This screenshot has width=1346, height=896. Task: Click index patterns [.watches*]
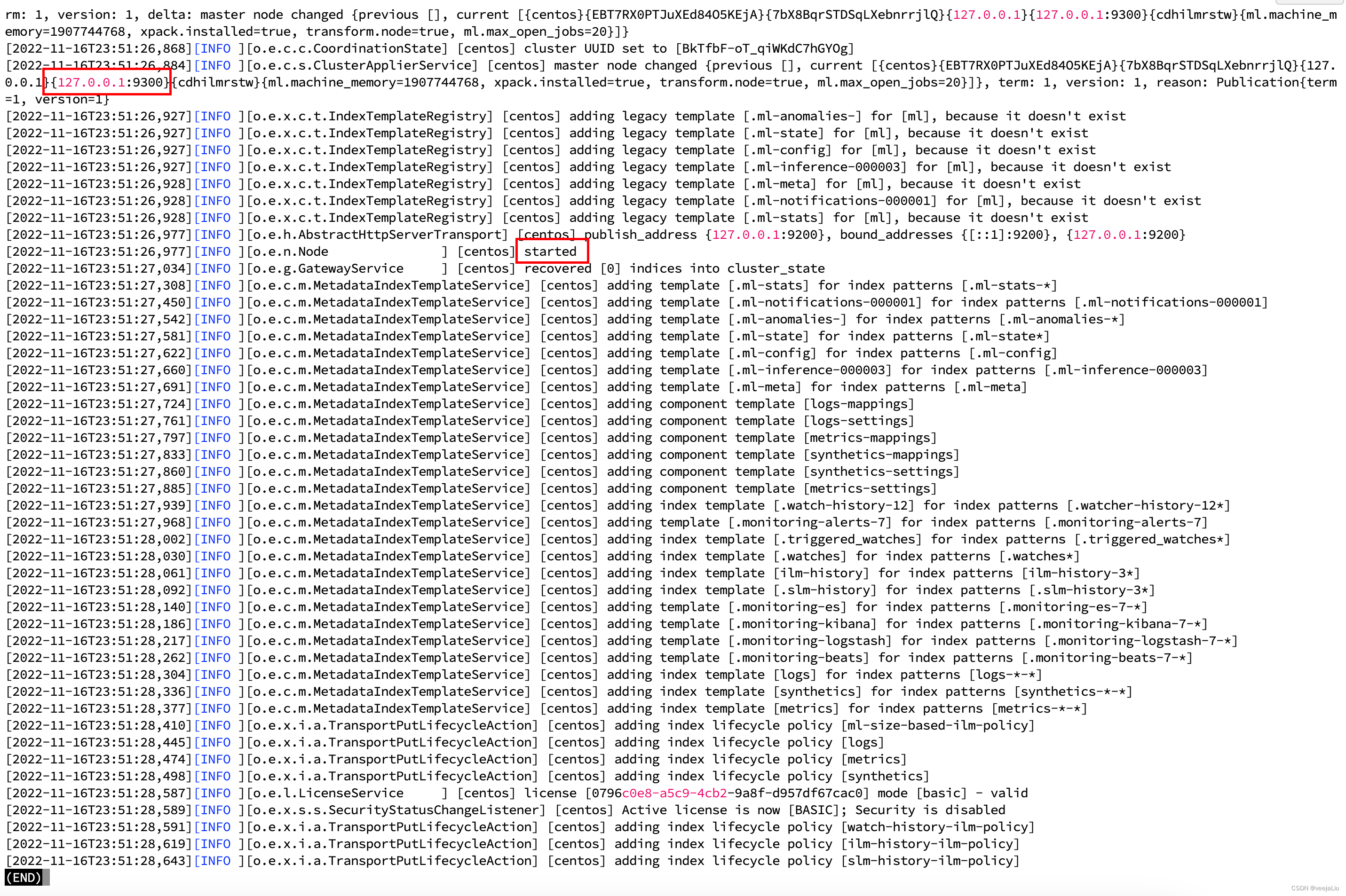click(1039, 557)
